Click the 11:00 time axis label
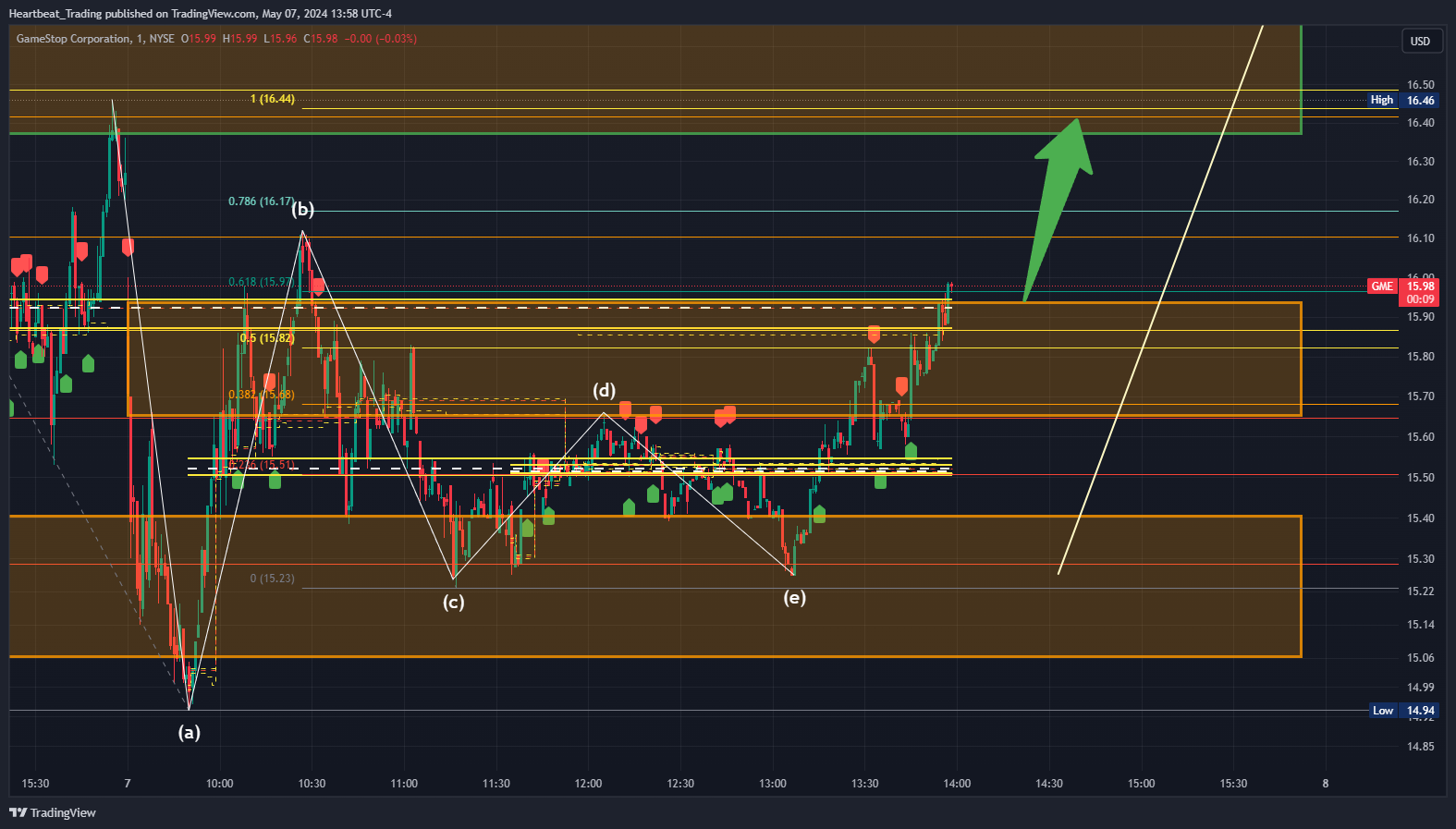 click(x=404, y=784)
